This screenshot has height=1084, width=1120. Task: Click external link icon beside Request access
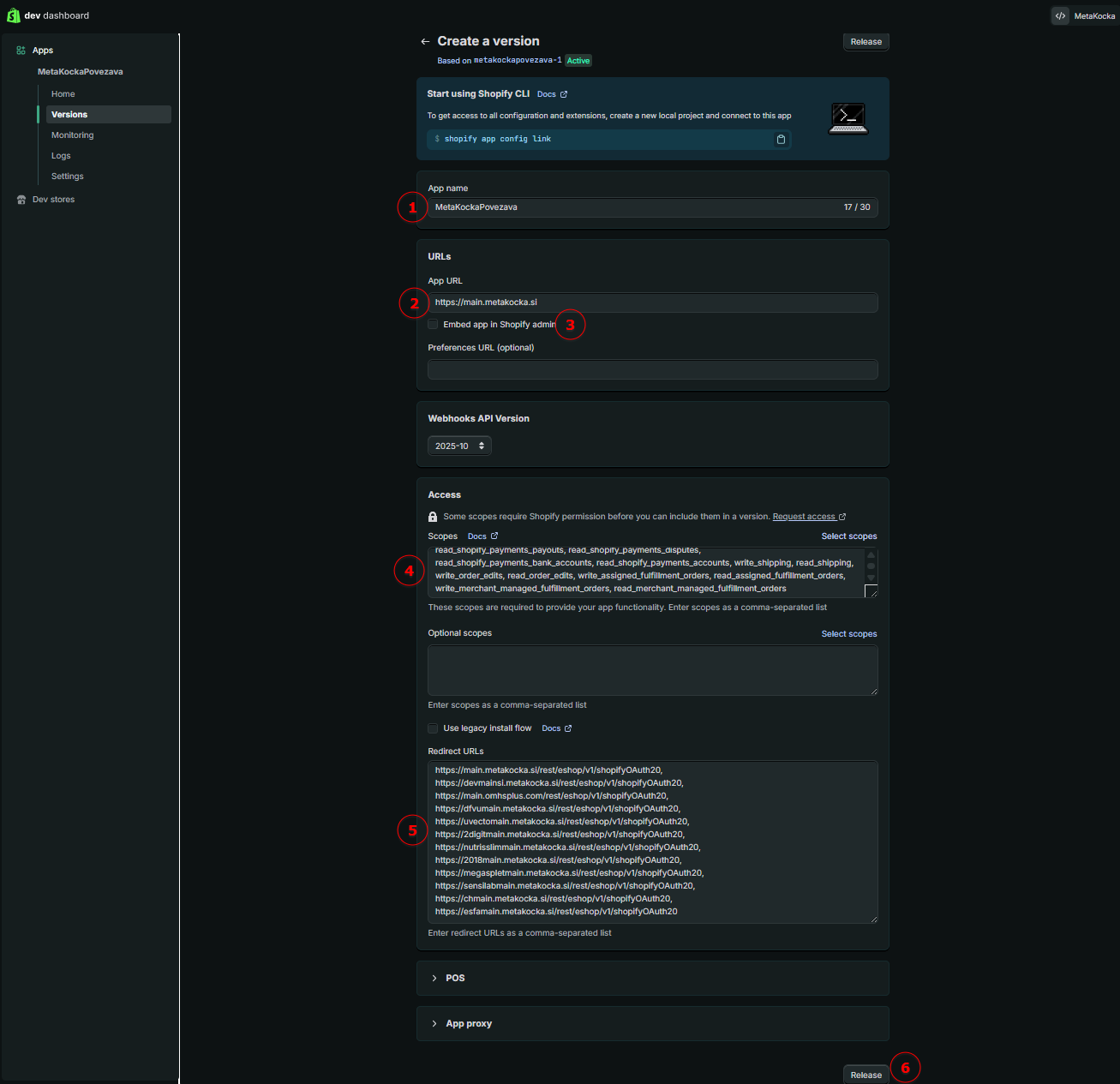coord(842,517)
